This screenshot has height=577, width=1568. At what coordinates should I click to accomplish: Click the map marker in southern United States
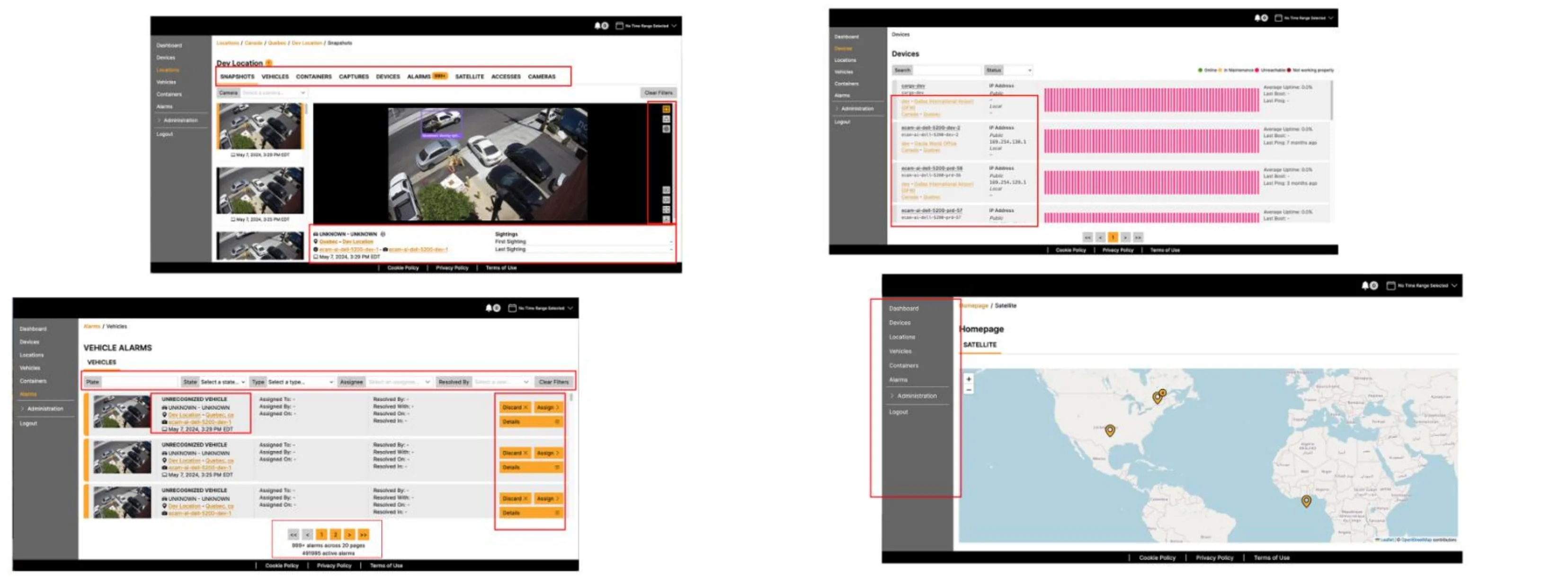(x=1110, y=430)
